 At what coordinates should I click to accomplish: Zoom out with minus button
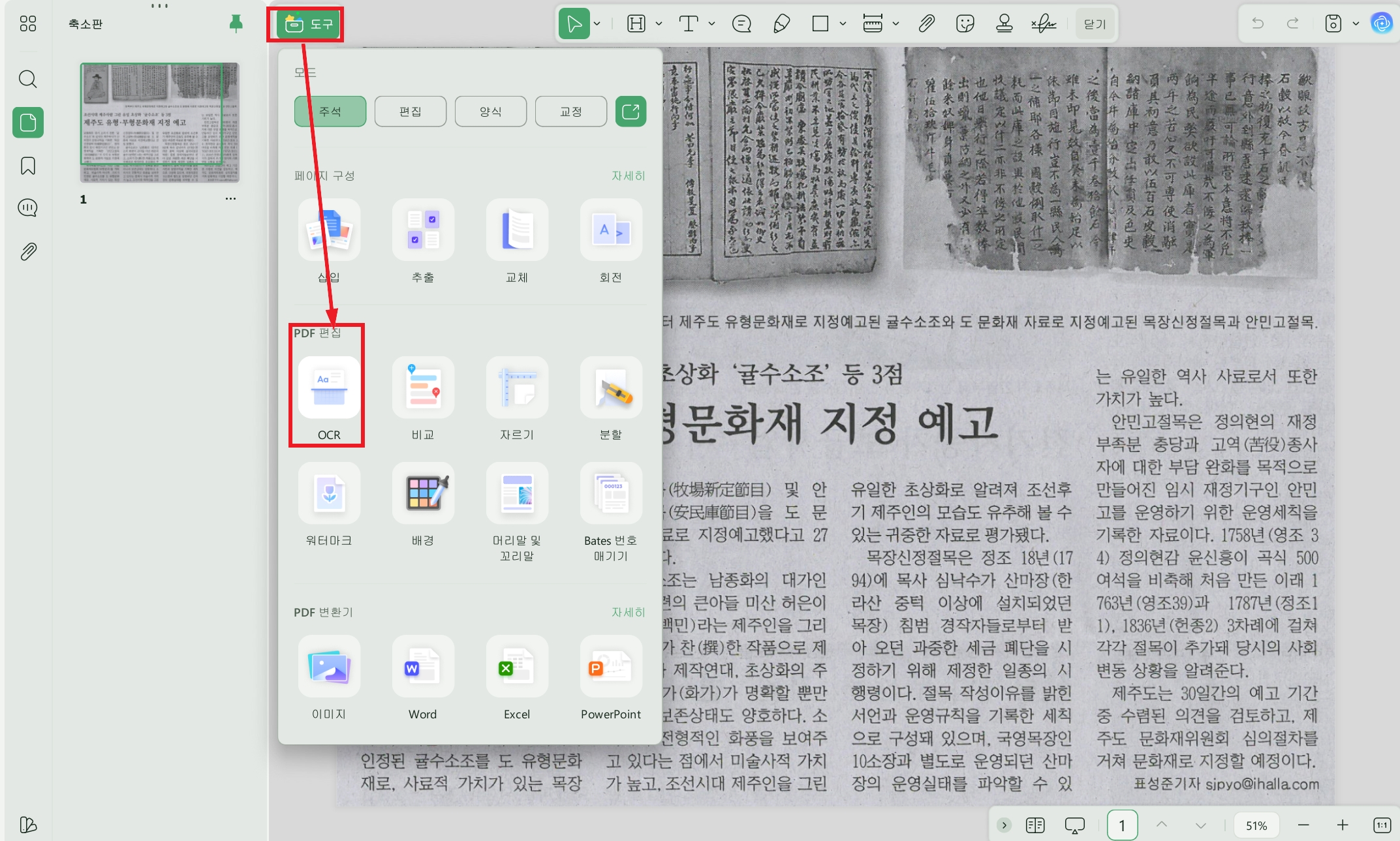point(1303,825)
